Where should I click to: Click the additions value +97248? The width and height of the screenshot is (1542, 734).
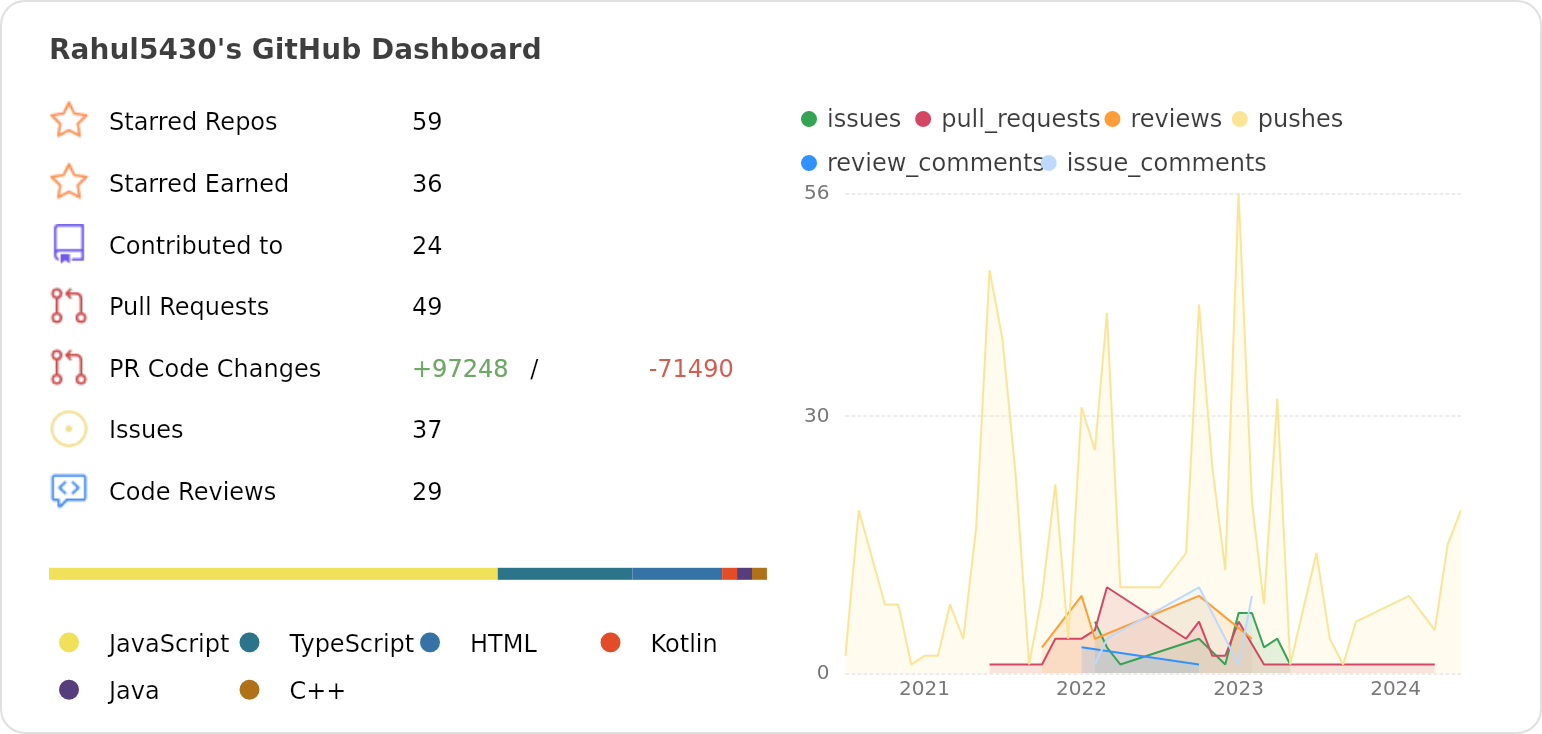point(460,369)
